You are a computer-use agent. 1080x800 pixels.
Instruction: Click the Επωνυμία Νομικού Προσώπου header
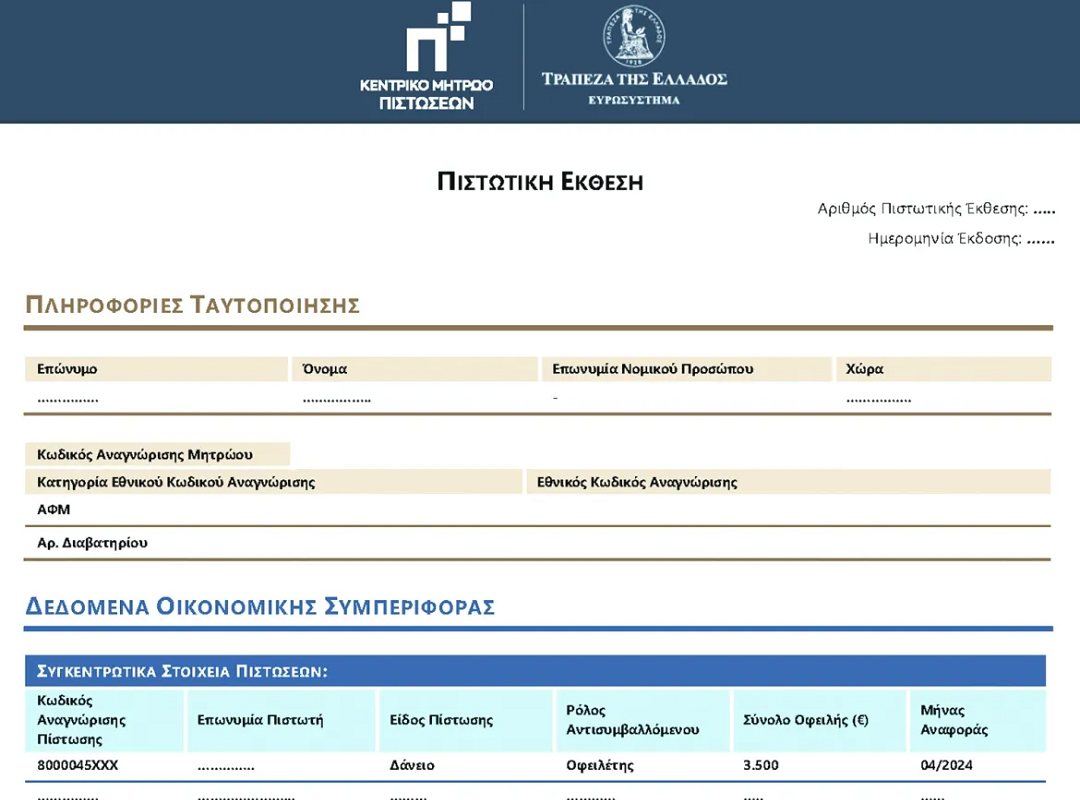pyautogui.click(x=652, y=369)
